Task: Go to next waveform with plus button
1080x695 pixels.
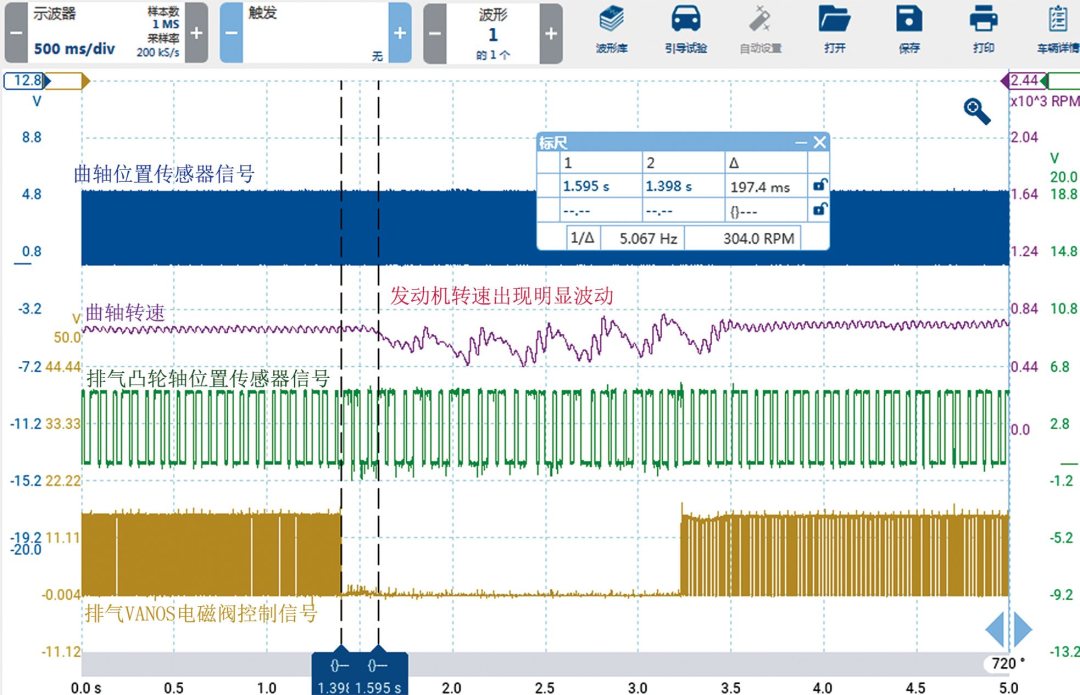Action: click(551, 33)
